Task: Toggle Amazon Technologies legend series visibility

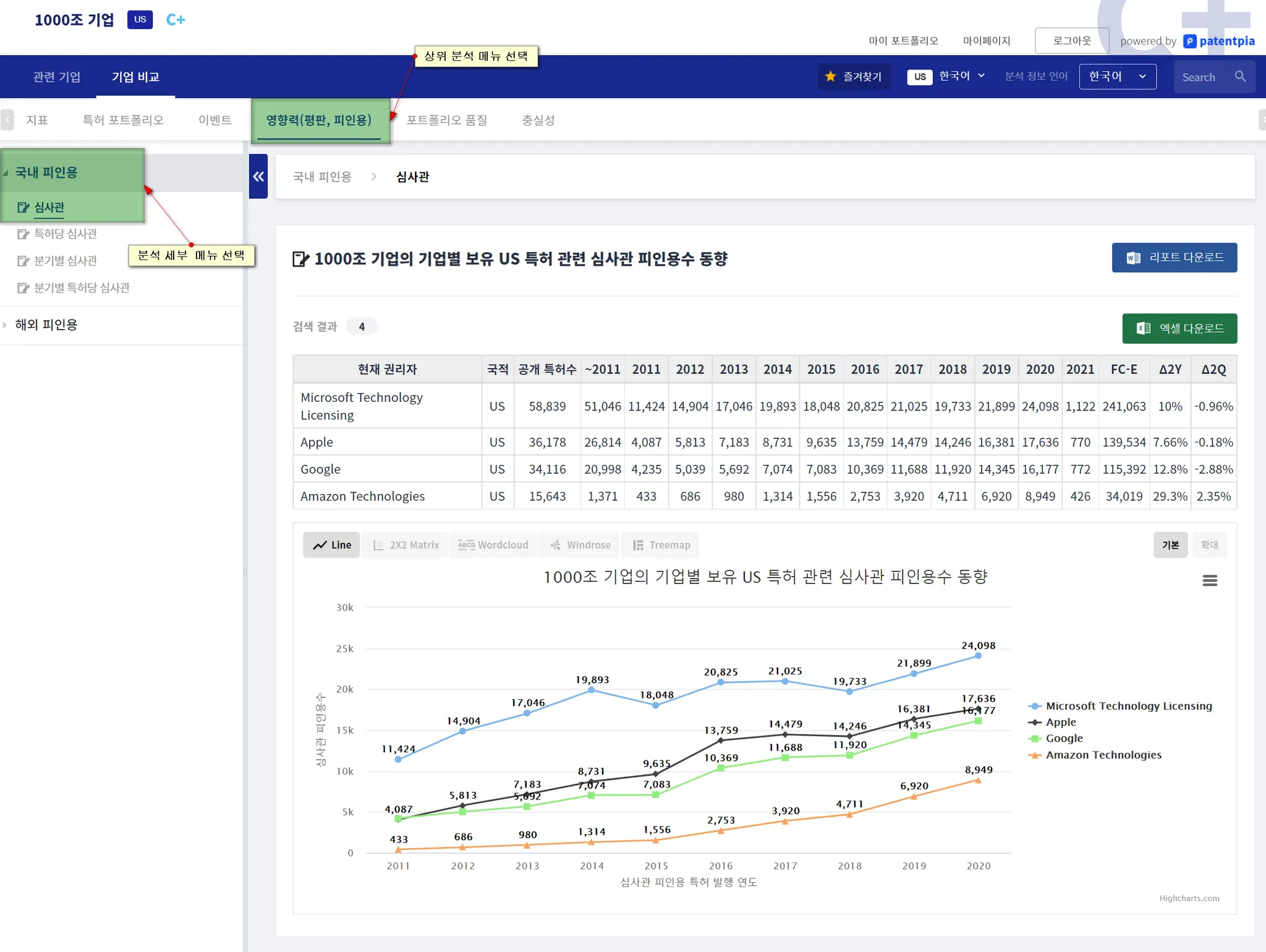Action: [1103, 755]
